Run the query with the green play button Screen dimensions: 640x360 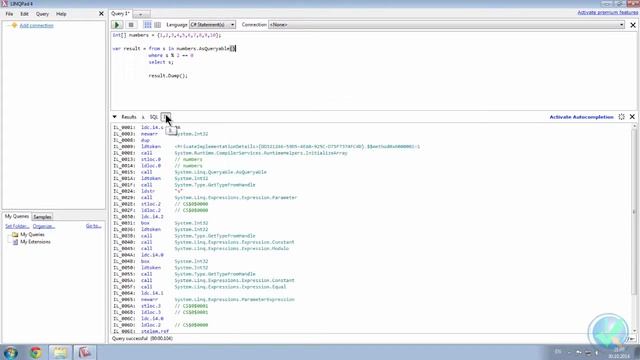tap(117, 25)
